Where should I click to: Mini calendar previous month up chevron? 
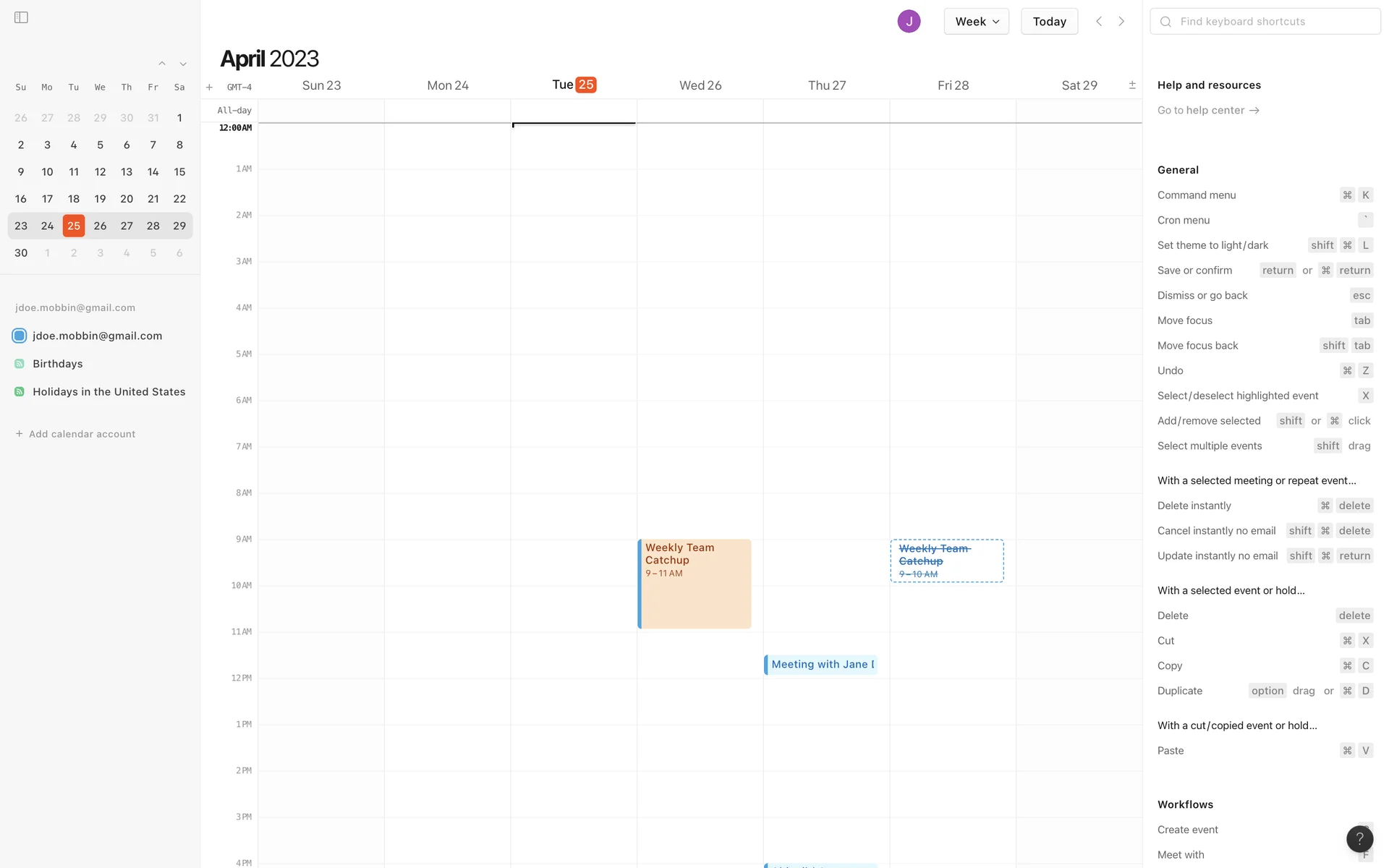162,64
